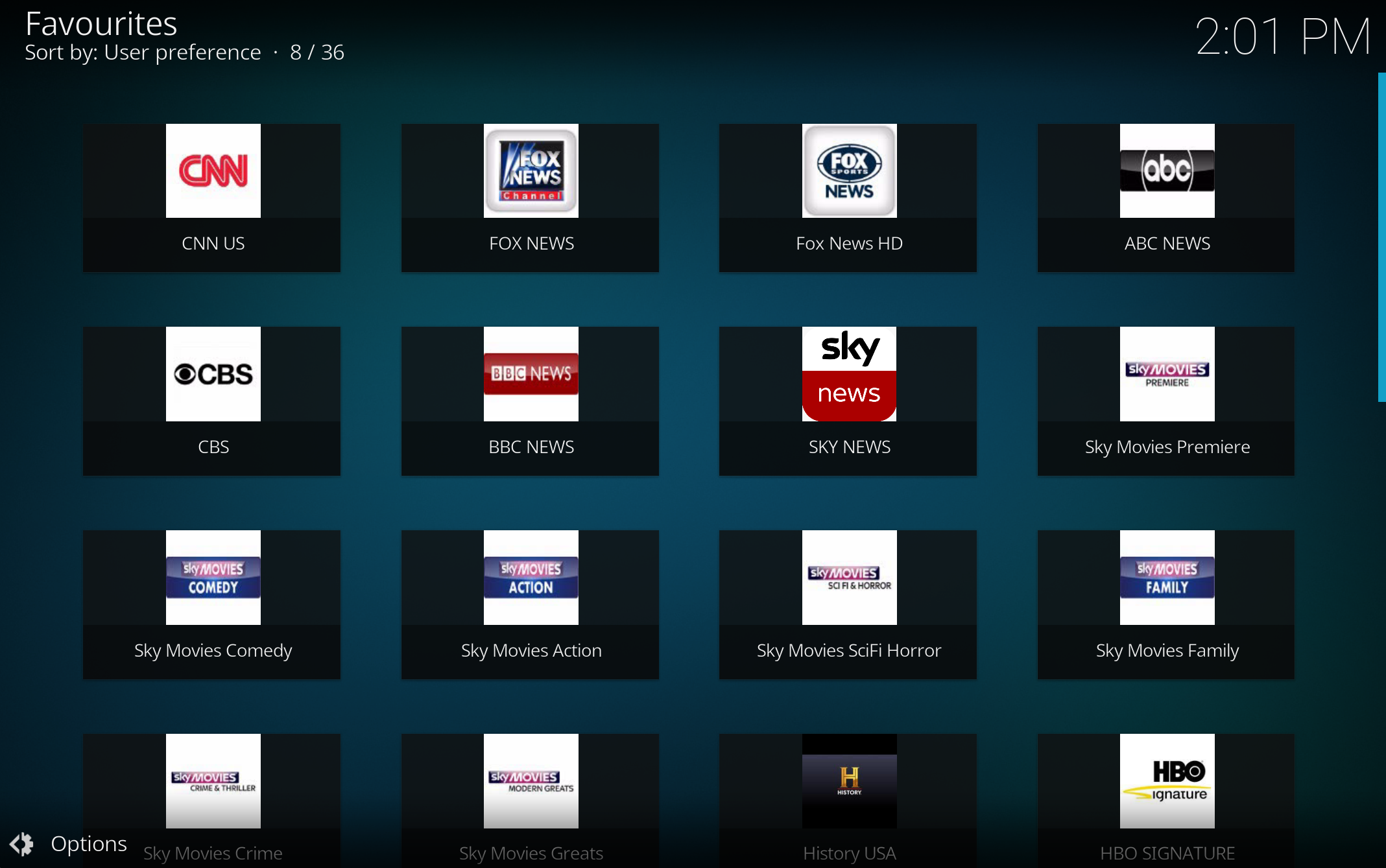Screen dimensions: 1386x868
Task: Play the SKY NEWS channel icon
Action: [x=849, y=374]
